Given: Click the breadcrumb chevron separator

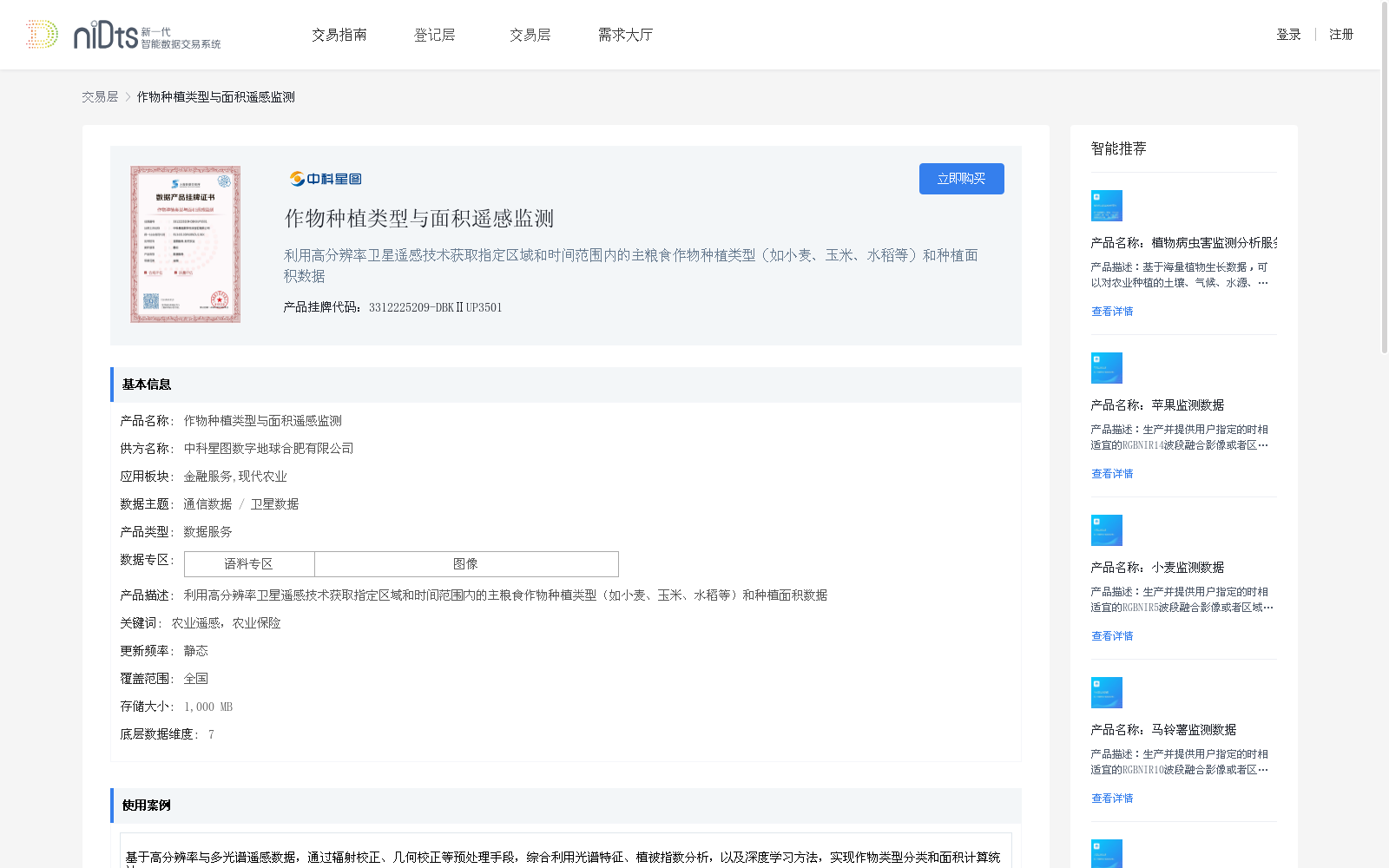Looking at the screenshot, I should click(x=128, y=97).
